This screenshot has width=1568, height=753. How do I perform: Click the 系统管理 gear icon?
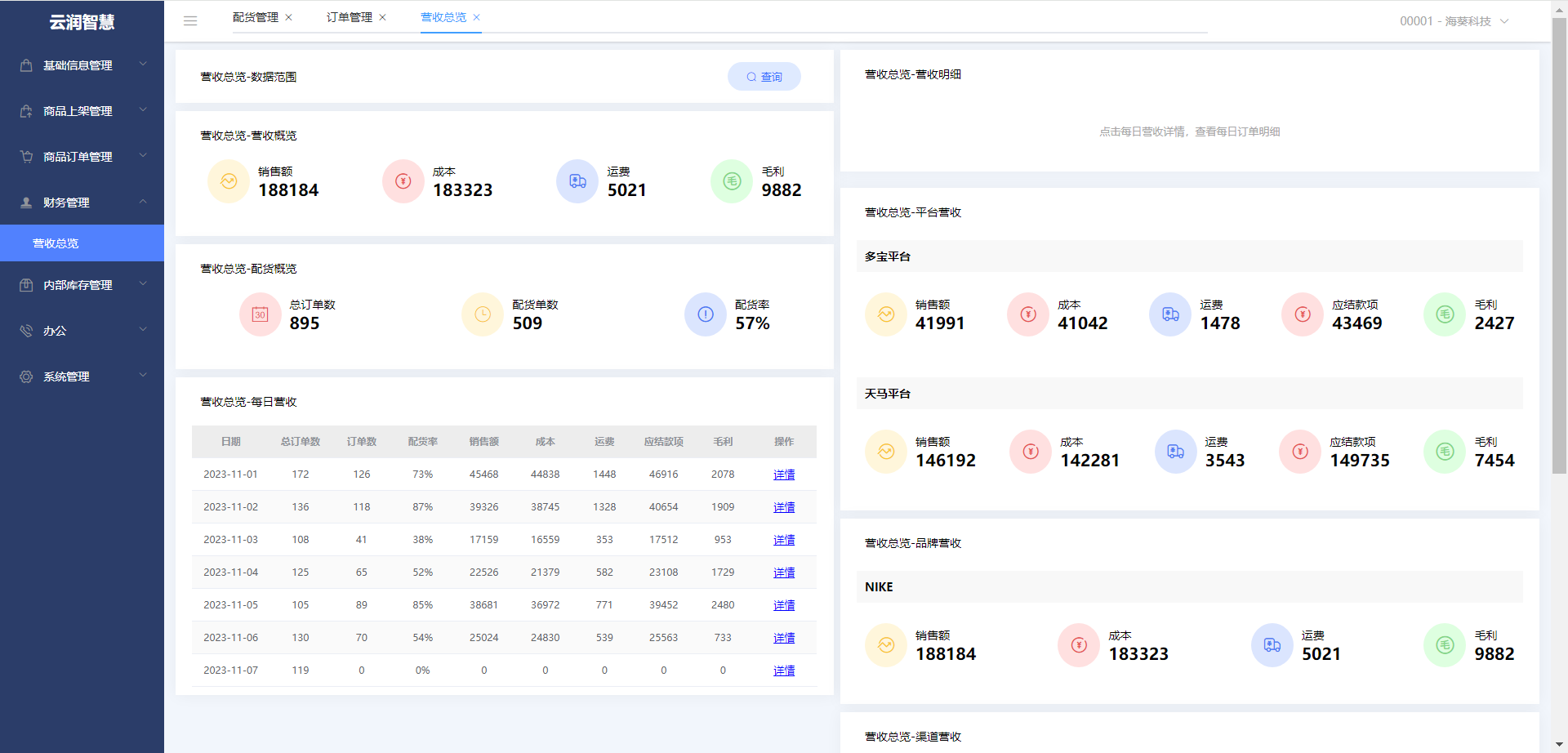click(26, 376)
